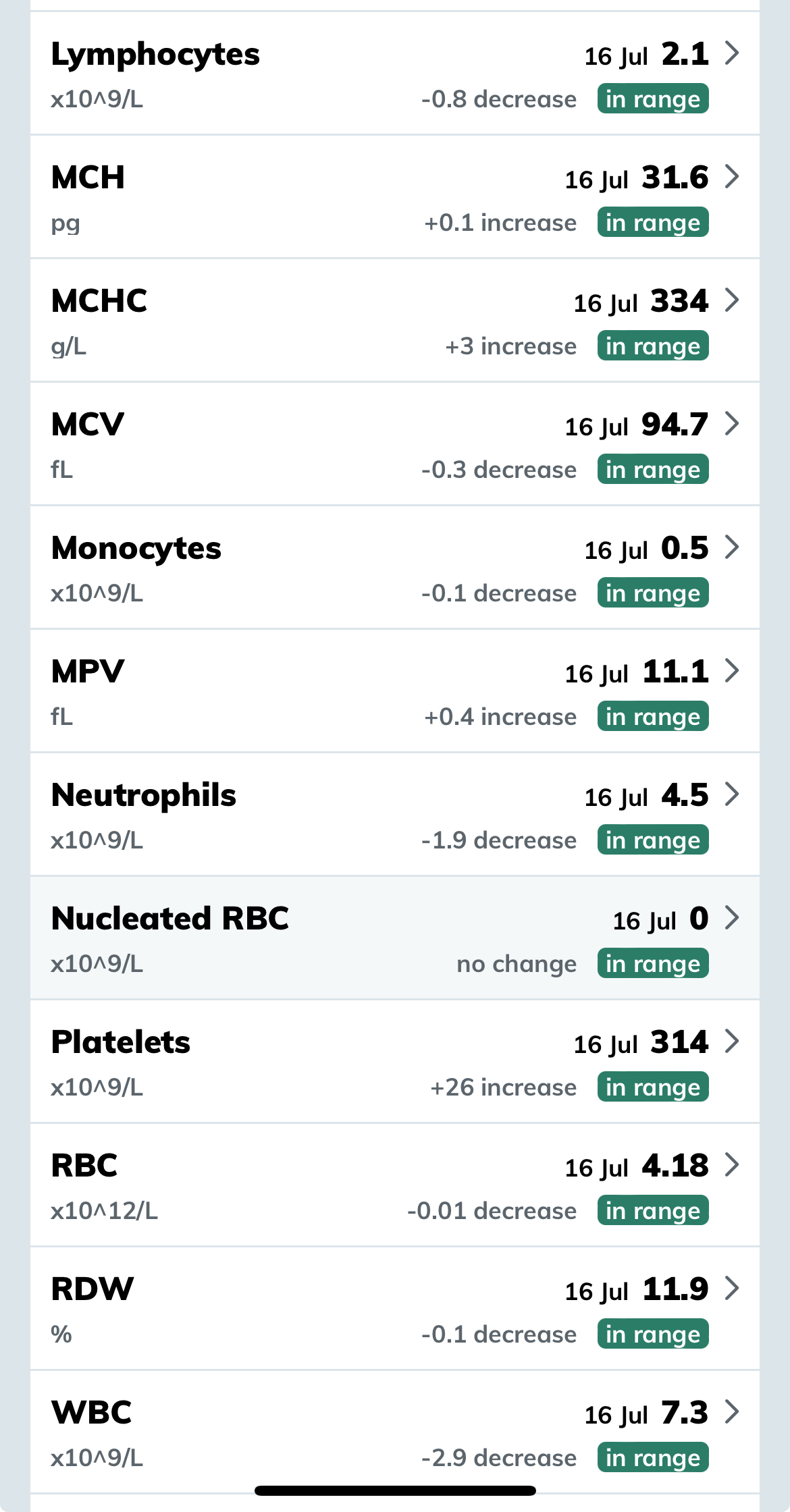Open the WBC result chevron
Viewport: 790px width, 1512px height.
point(732,1411)
